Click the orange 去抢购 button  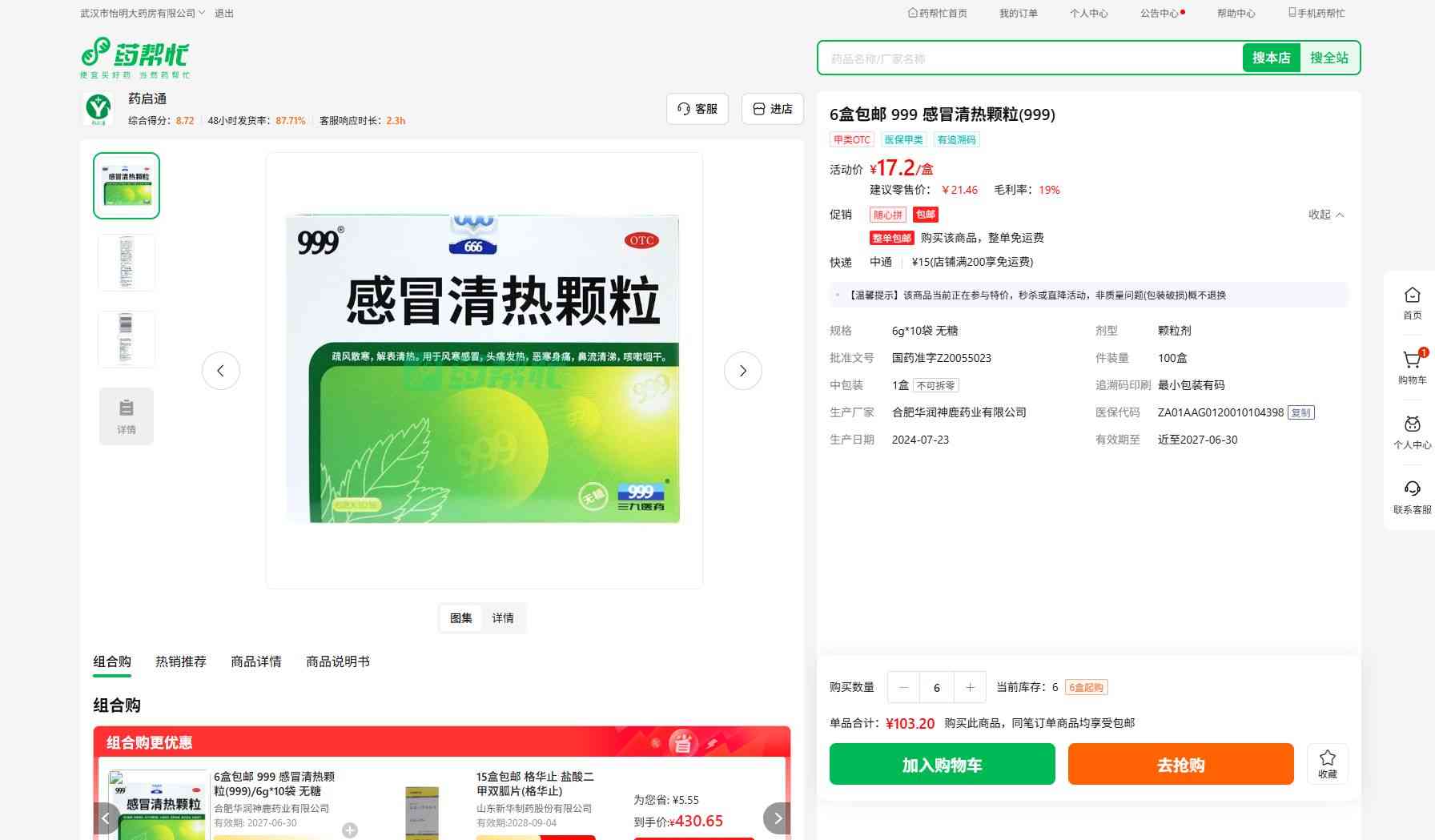pyautogui.click(x=1180, y=764)
